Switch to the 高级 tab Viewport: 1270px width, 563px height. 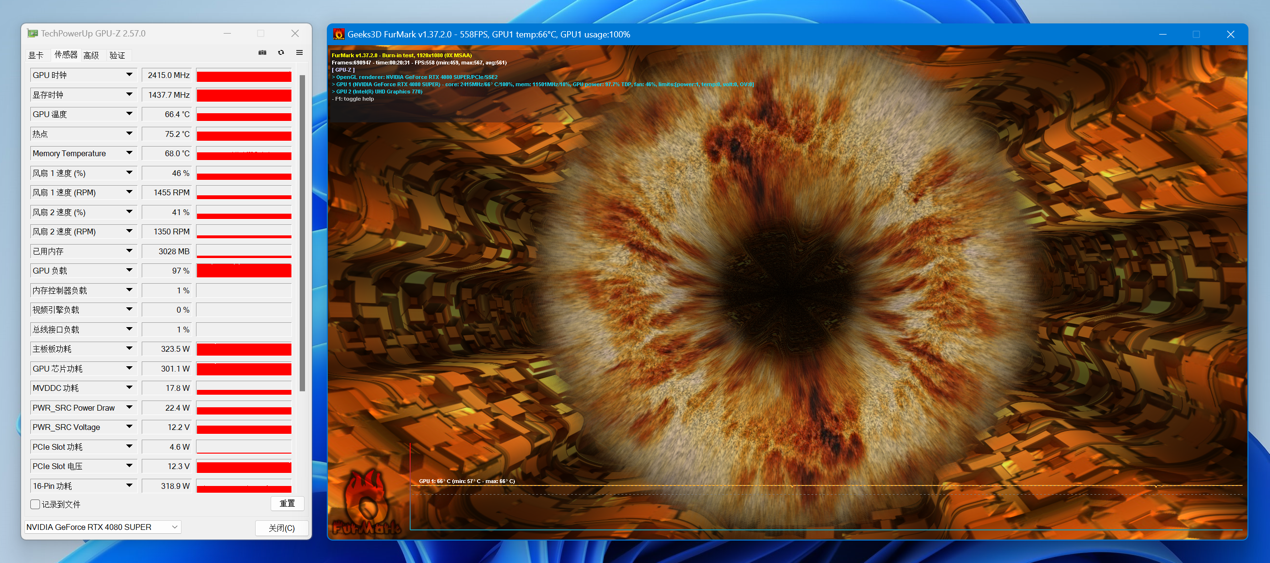click(x=91, y=55)
